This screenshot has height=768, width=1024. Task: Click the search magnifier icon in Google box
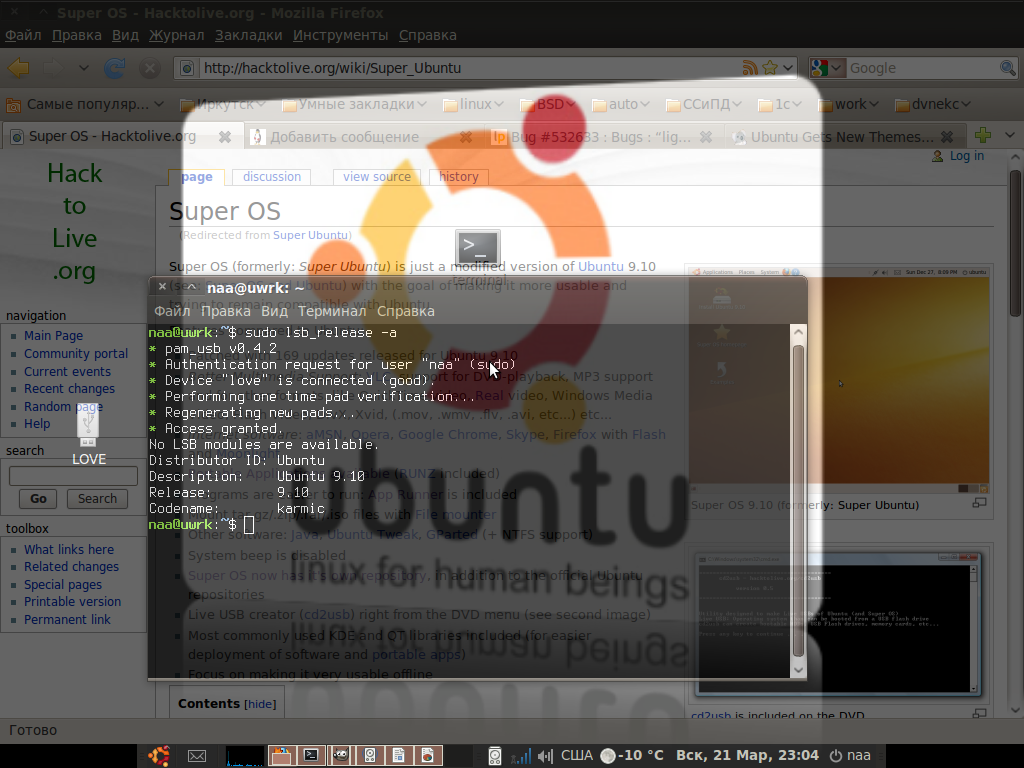coord(1008,68)
